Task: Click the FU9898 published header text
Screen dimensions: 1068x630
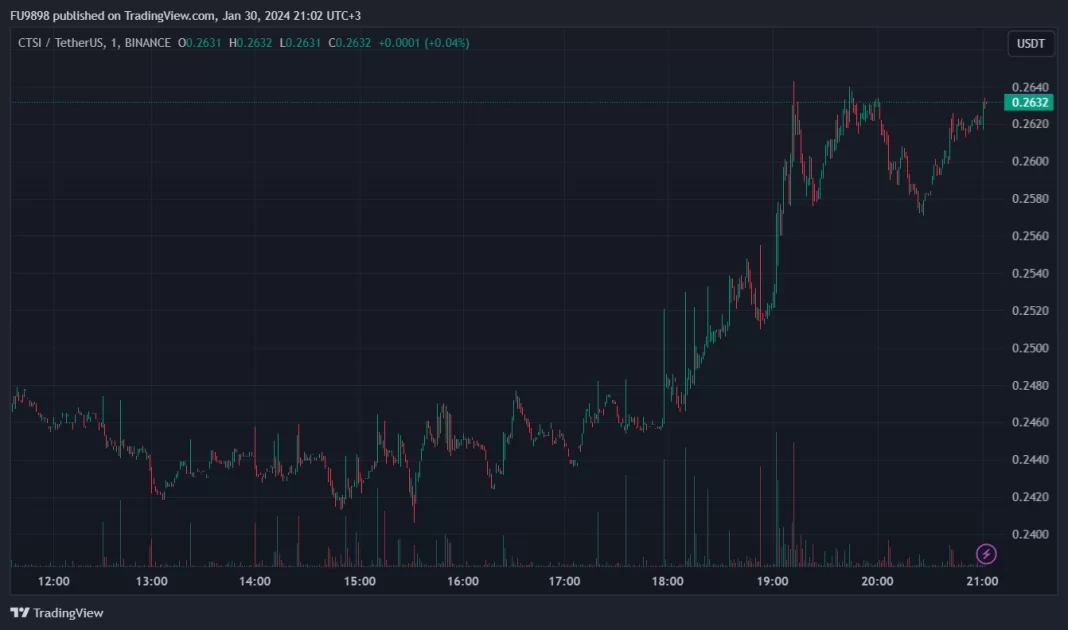Action: click(185, 16)
